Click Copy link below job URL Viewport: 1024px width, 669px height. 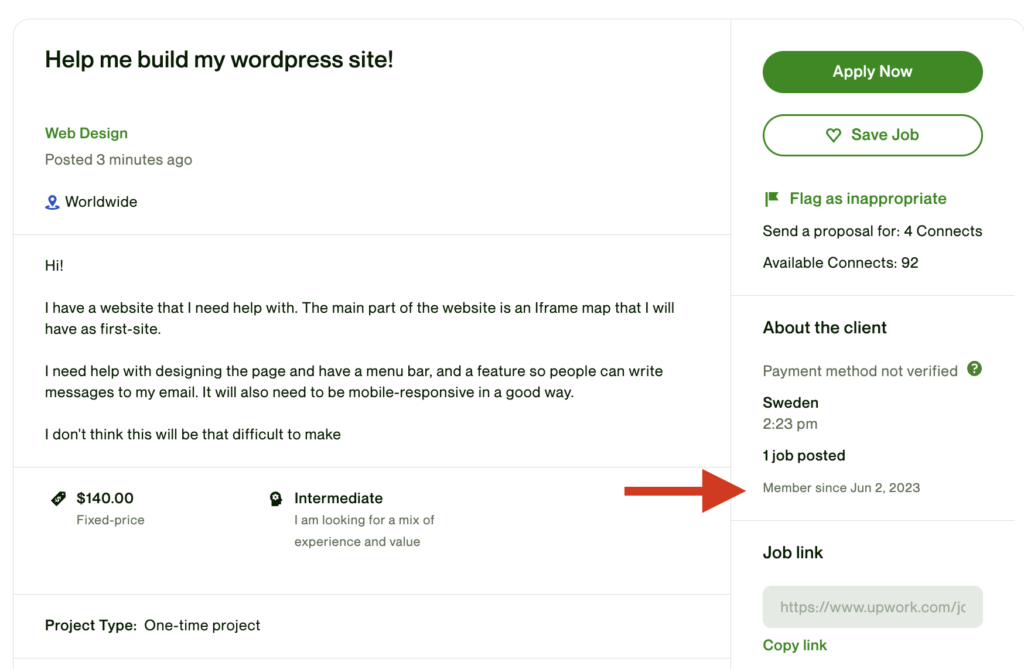(795, 645)
